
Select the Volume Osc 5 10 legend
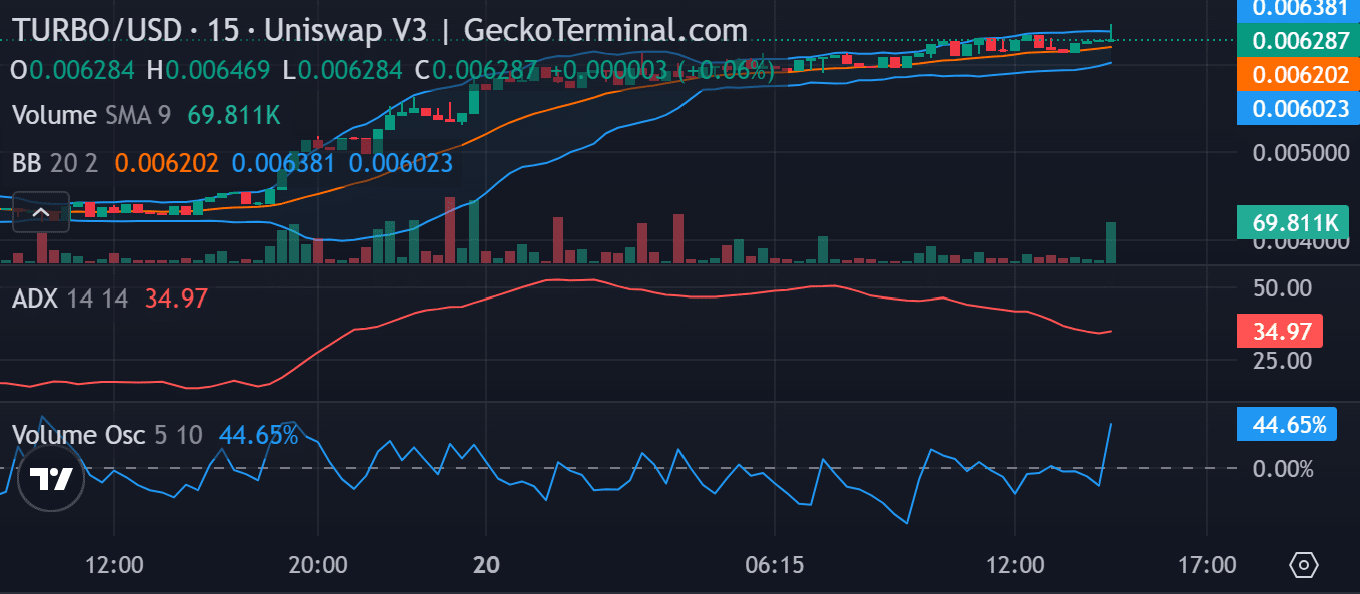pos(107,435)
